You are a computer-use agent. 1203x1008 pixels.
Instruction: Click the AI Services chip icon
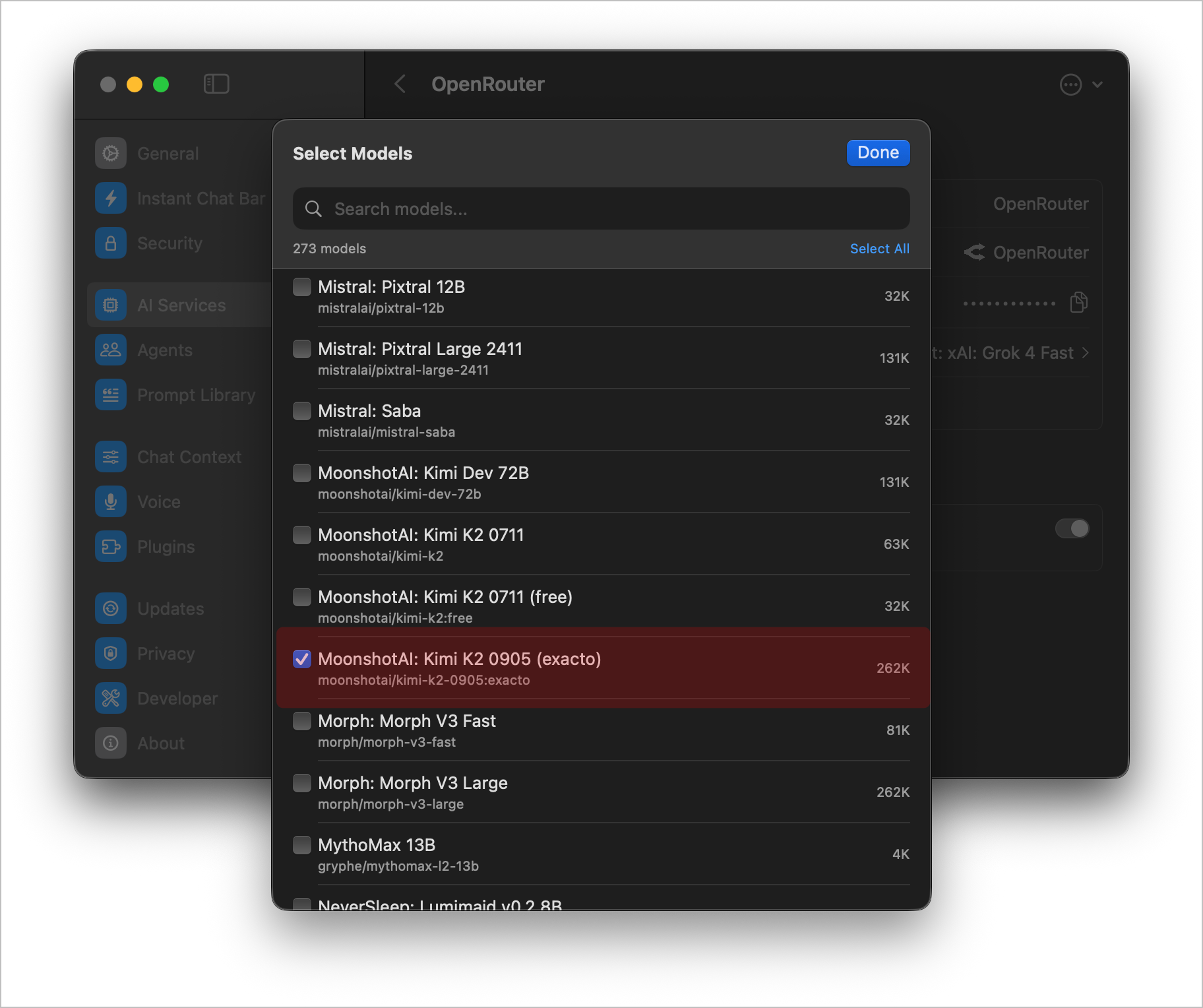tap(111, 305)
